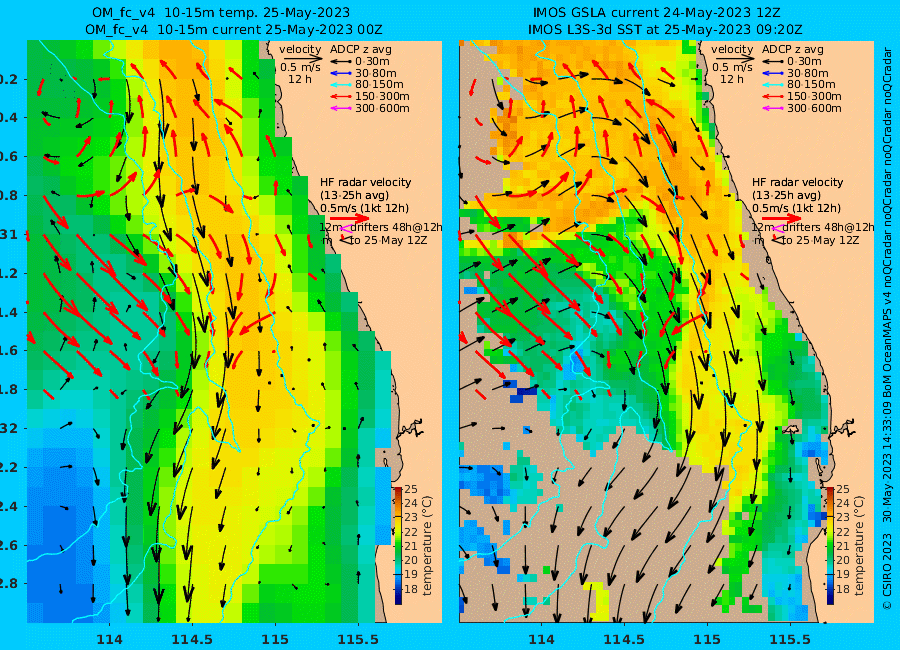Click '0.5m/s (1kt 12h)' text in the OM_fc_v4 panel
This screenshot has width=900, height=650.
(364, 208)
